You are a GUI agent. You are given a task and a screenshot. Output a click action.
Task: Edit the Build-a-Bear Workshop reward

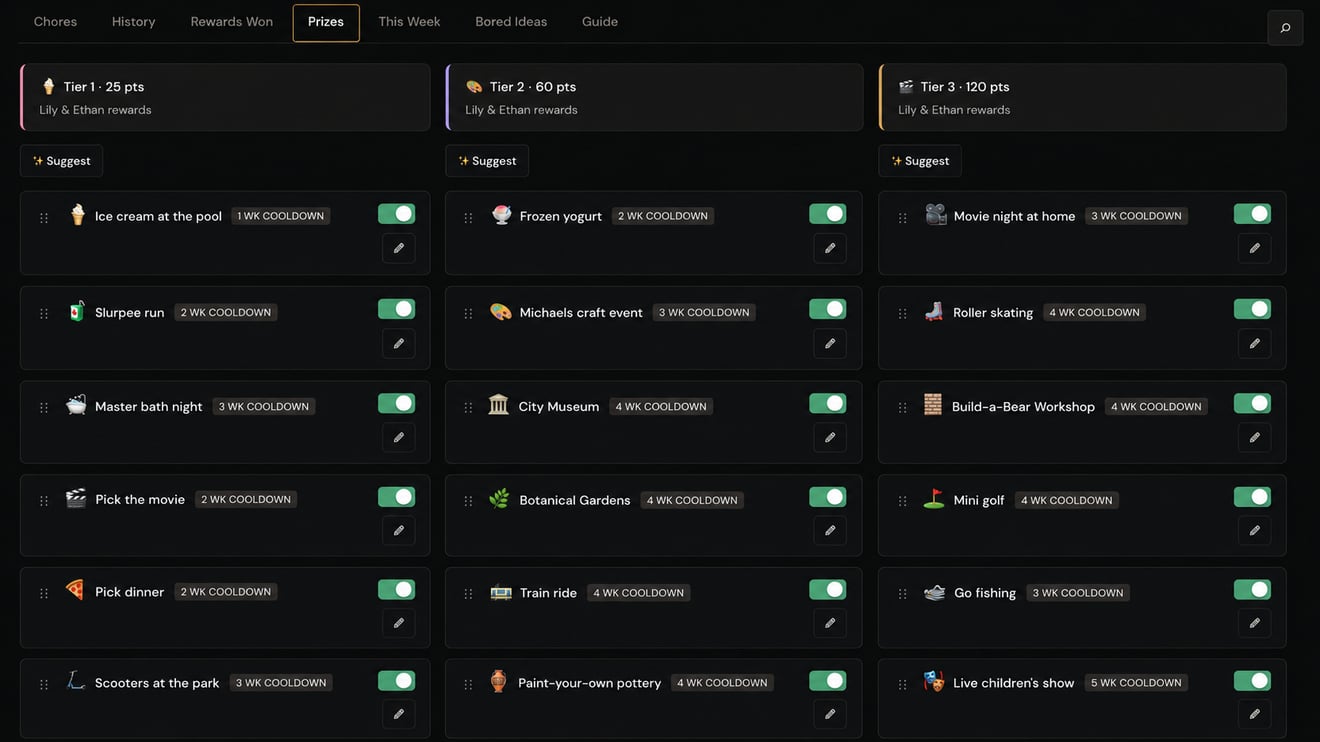click(1254, 437)
